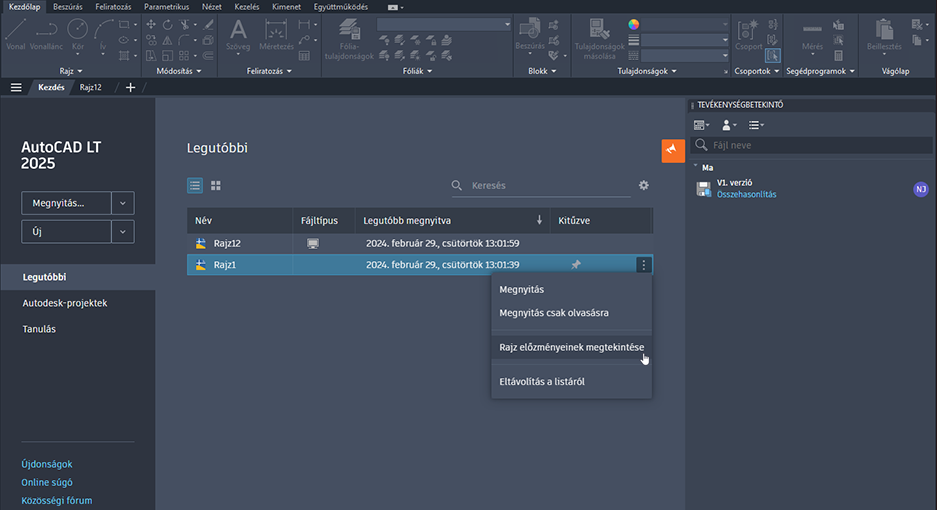Click the Új new drawing button
This screenshot has height=510, width=937.
[66, 232]
